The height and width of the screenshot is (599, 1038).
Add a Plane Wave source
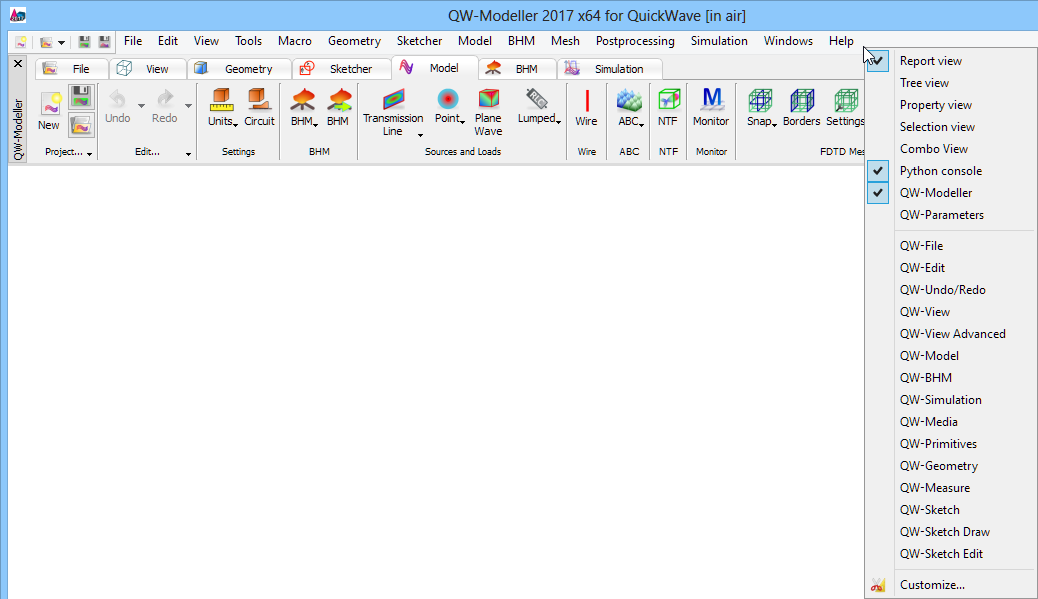(x=489, y=113)
